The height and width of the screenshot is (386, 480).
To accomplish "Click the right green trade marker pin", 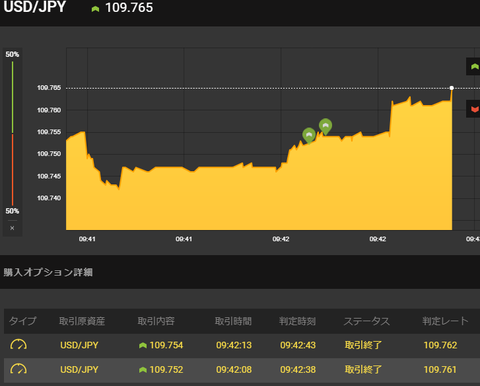I will (x=325, y=126).
